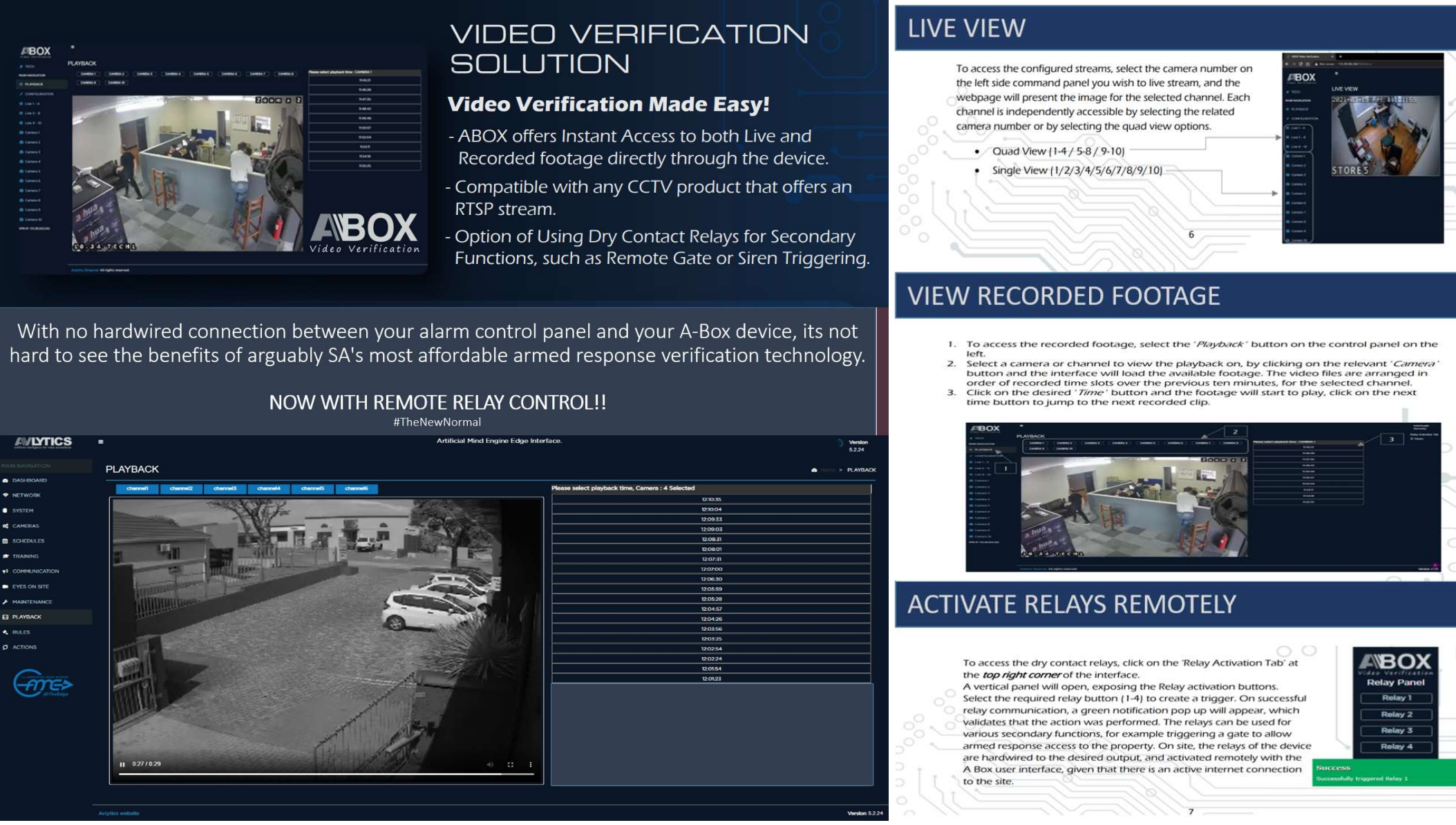Select the channel4 tab
Image resolution: width=1456 pixels, height=825 pixels.
269,489
